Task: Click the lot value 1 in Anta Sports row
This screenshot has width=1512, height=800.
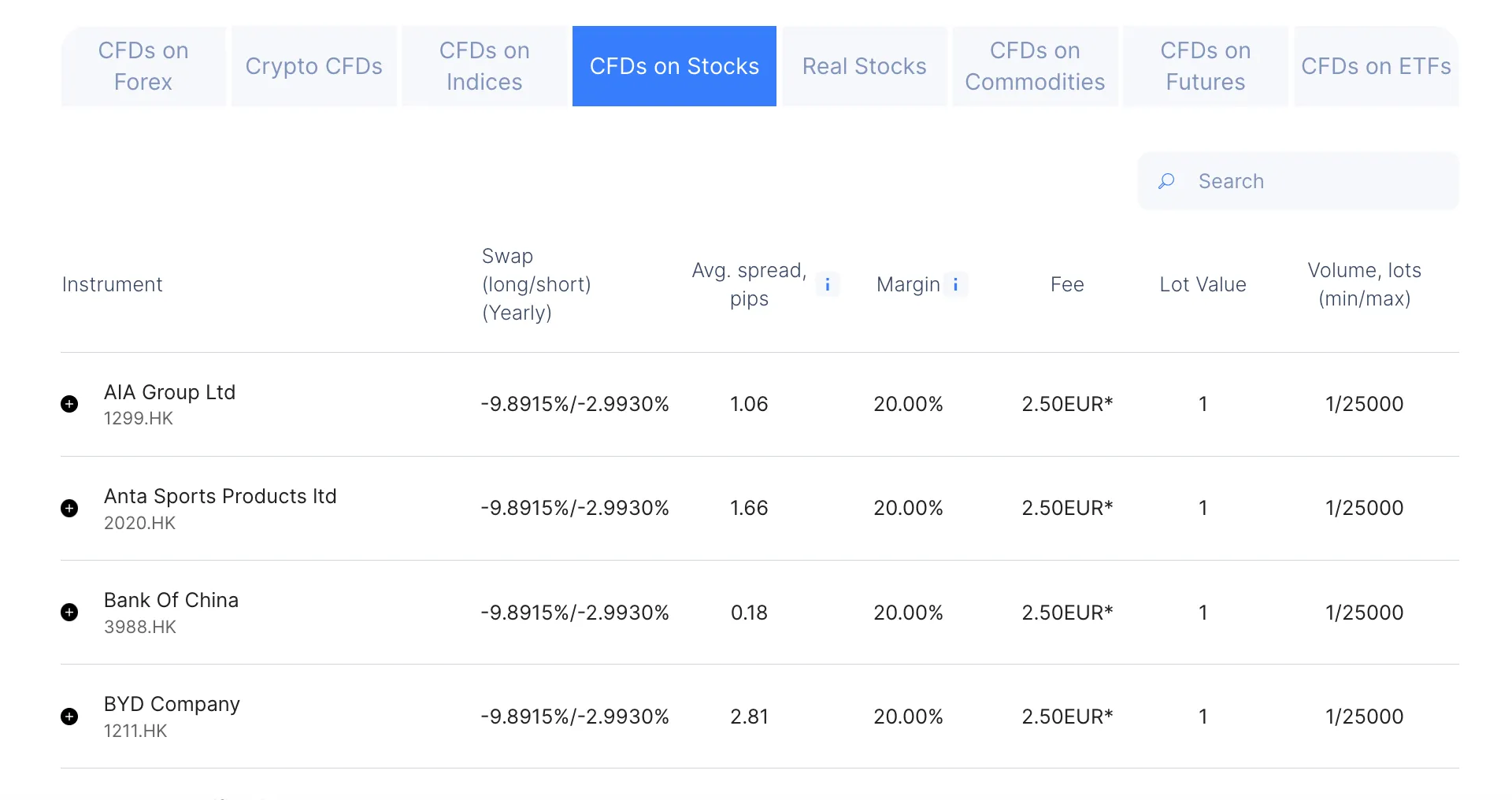Action: pos(1203,508)
